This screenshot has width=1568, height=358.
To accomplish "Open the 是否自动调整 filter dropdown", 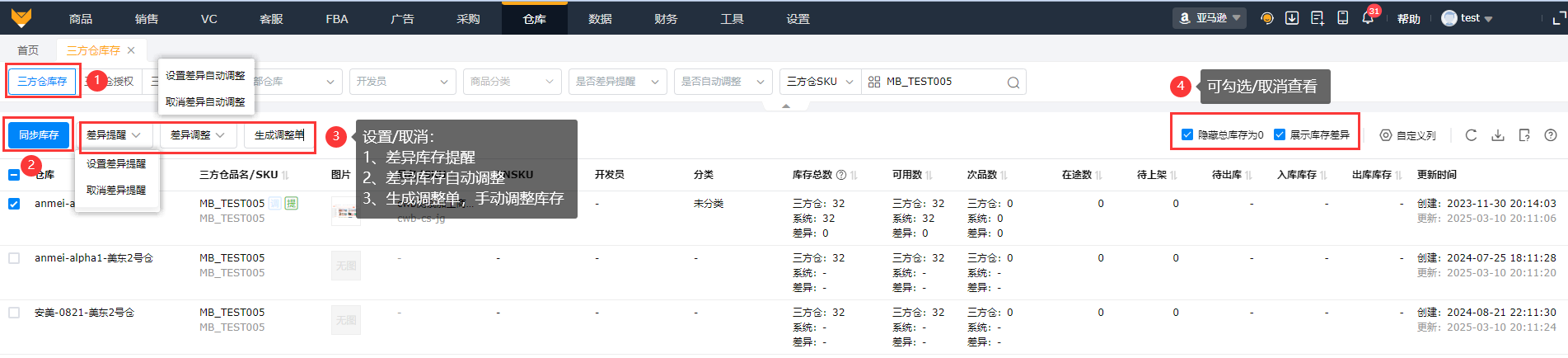I will click(x=723, y=82).
